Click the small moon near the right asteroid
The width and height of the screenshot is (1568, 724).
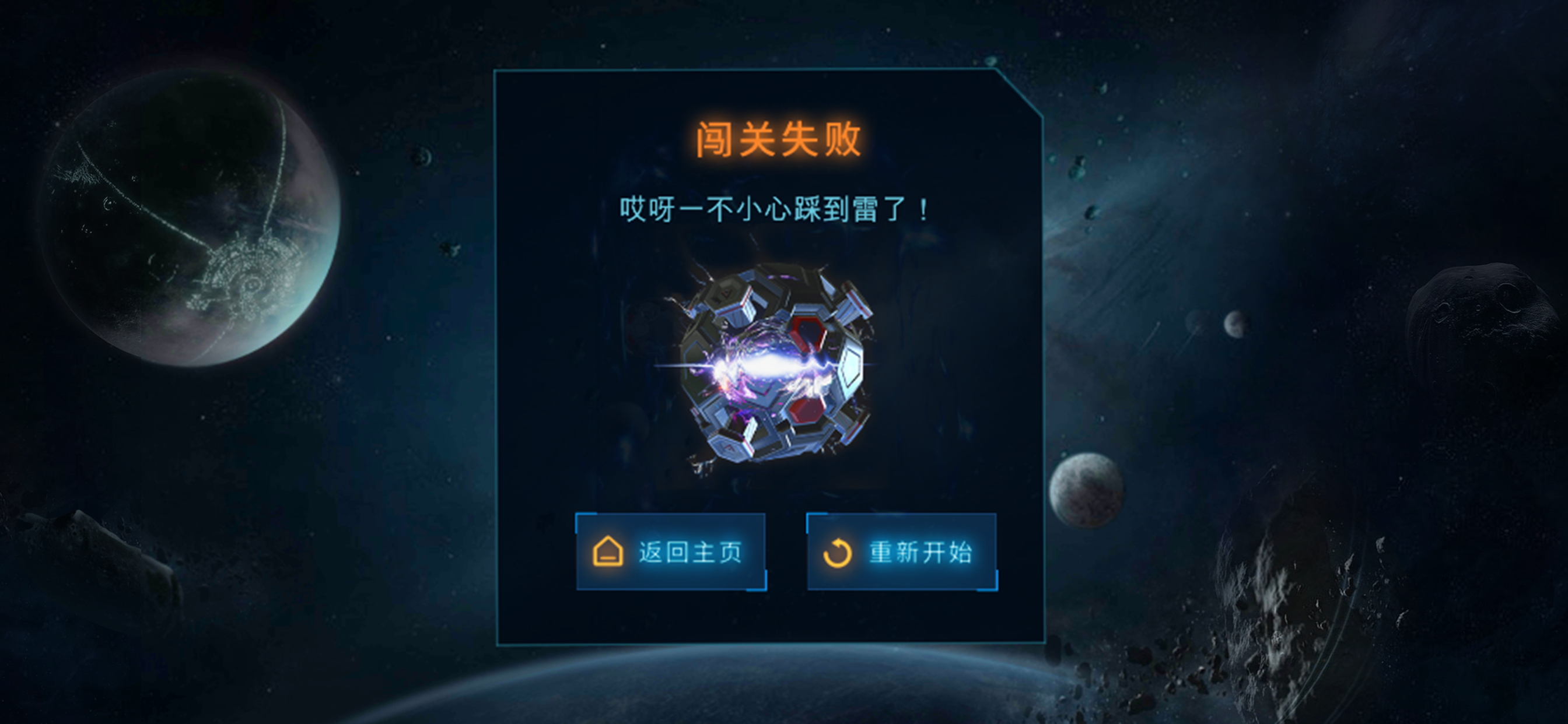[x=1235, y=324]
